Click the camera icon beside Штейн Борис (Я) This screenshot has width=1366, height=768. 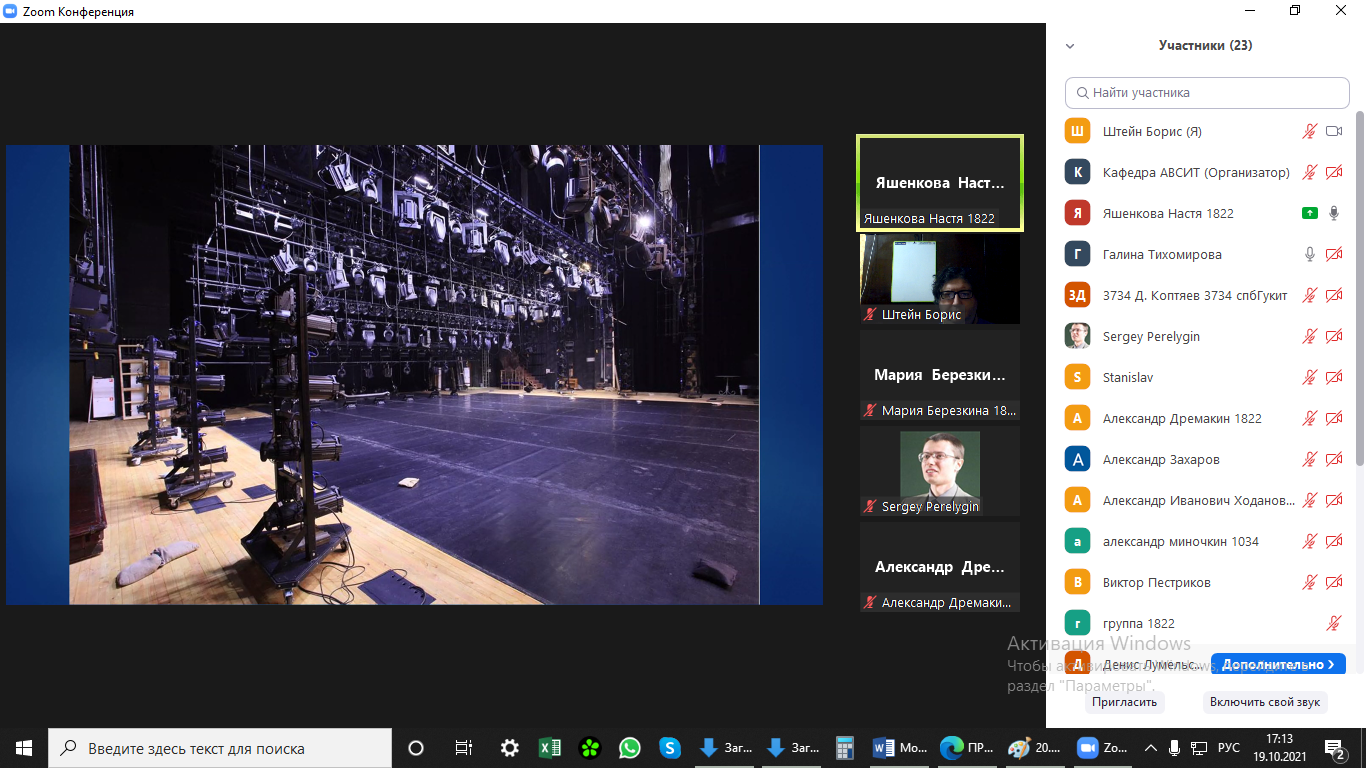(x=1333, y=131)
